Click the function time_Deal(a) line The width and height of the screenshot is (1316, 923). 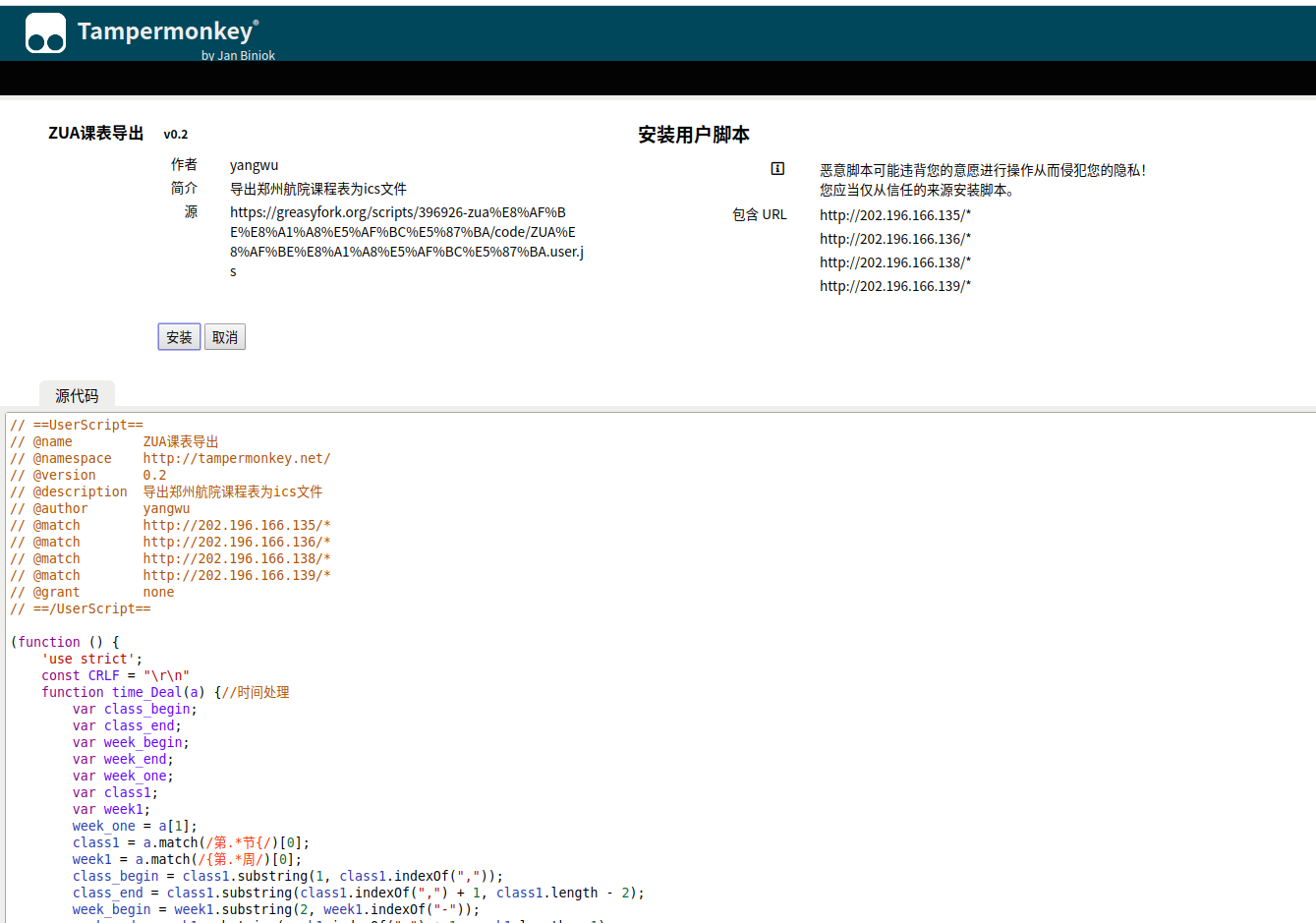pyautogui.click(x=165, y=692)
